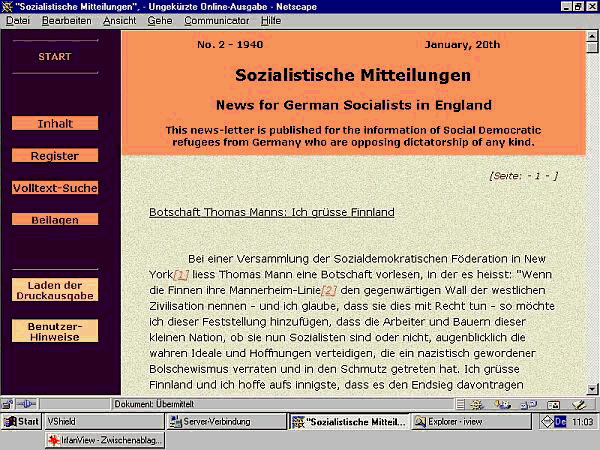Screen dimensions: 600x450
Task: Open the Windows Start button
Action: click(21, 422)
